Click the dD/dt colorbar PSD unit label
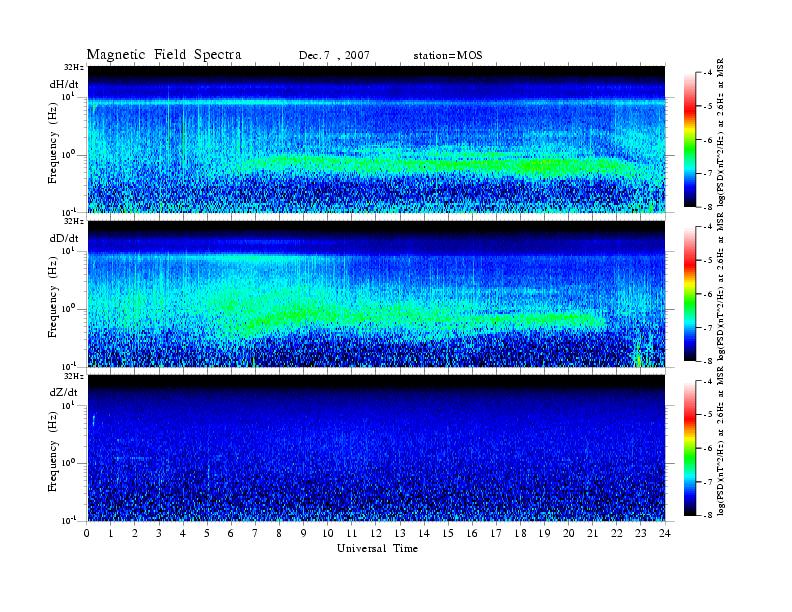The image size is (792, 612). coord(721,286)
